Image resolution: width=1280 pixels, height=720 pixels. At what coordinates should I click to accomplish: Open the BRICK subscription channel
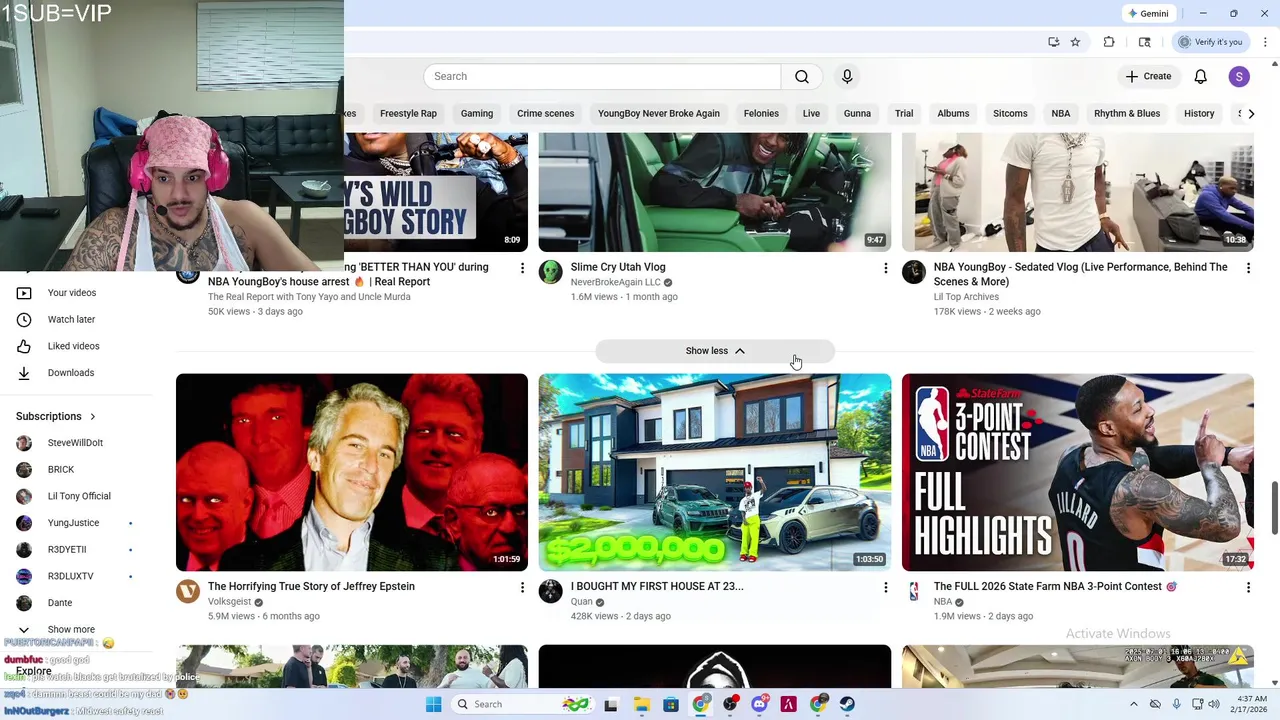pos(60,469)
